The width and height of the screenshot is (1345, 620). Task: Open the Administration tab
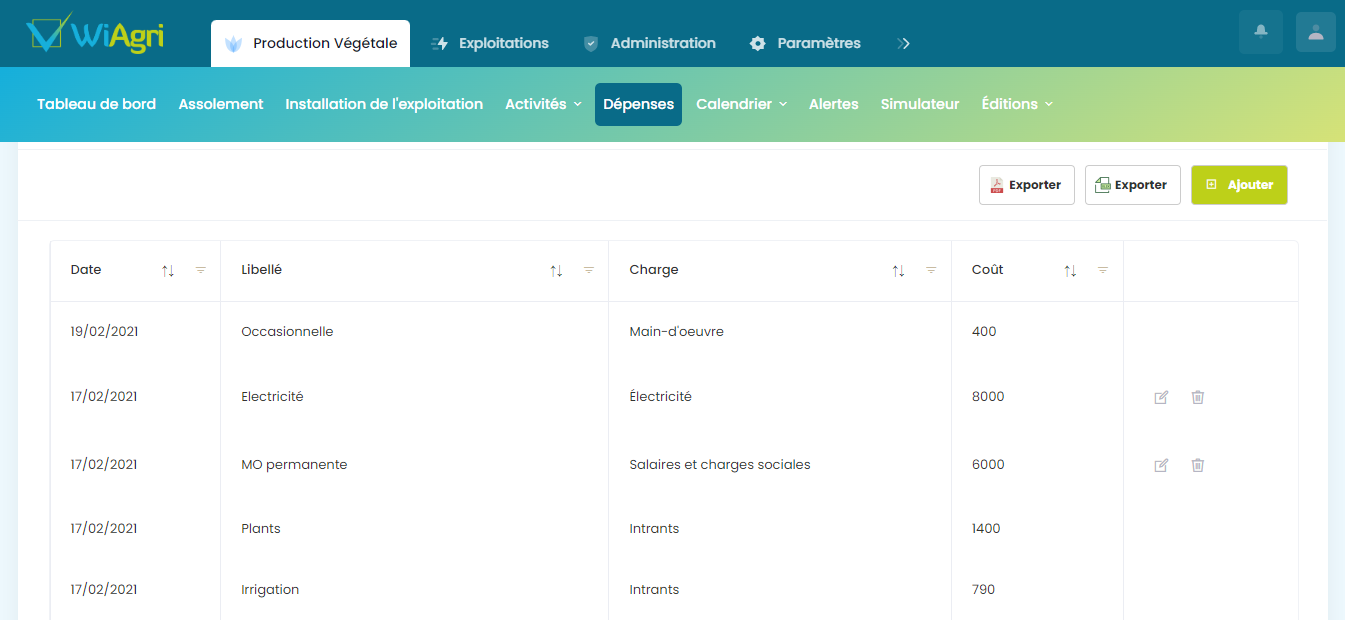pyautogui.click(x=650, y=43)
